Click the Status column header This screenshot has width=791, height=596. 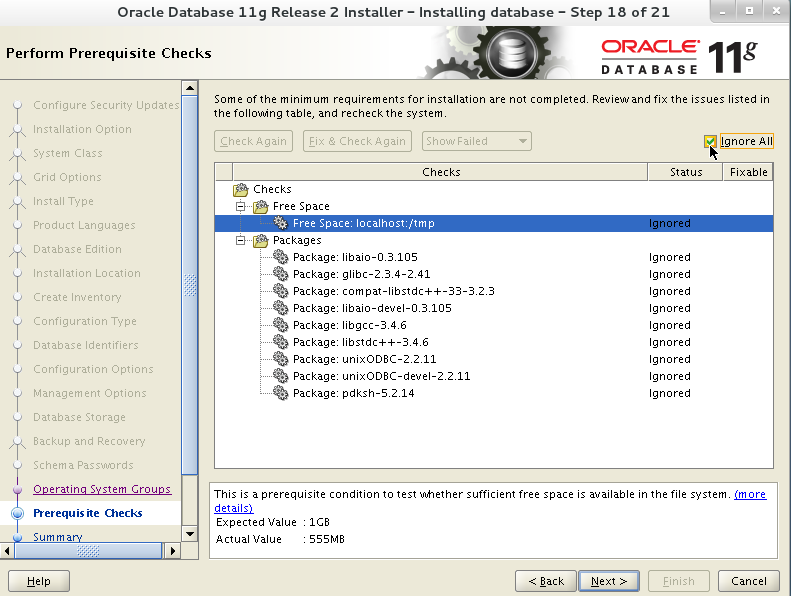[x=686, y=172]
